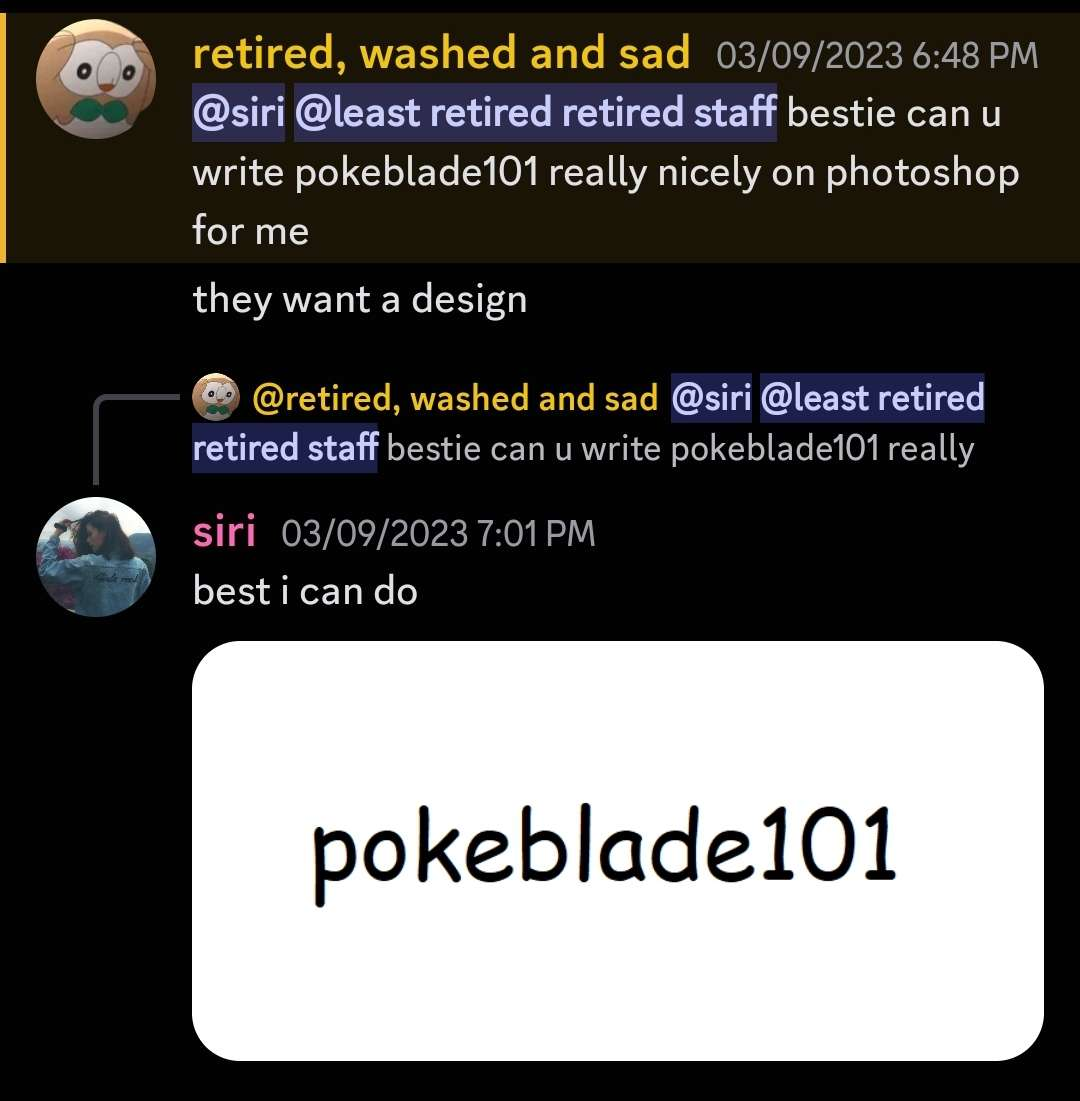Open the pokeblade101 image attachment
This screenshot has width=1080, height=1101.
click(617, 850)
